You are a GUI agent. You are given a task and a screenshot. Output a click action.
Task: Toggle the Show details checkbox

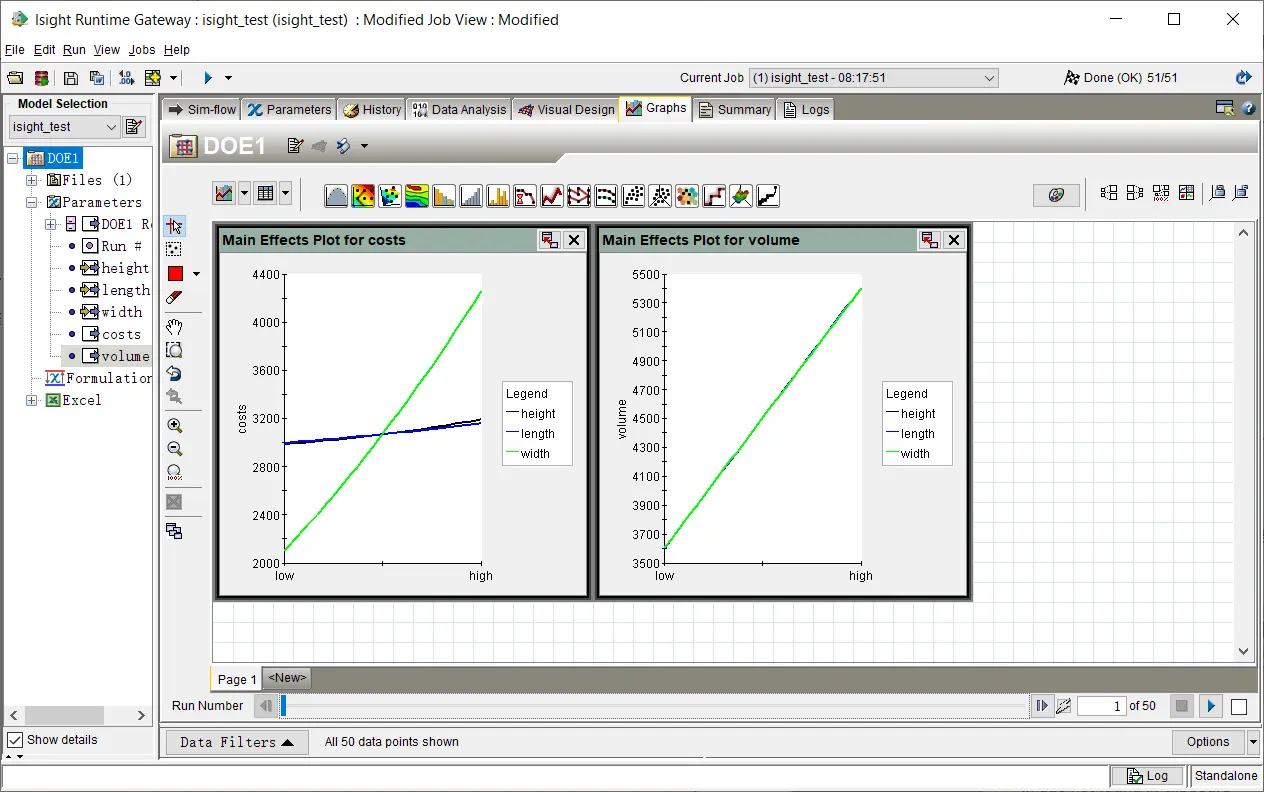15,740
